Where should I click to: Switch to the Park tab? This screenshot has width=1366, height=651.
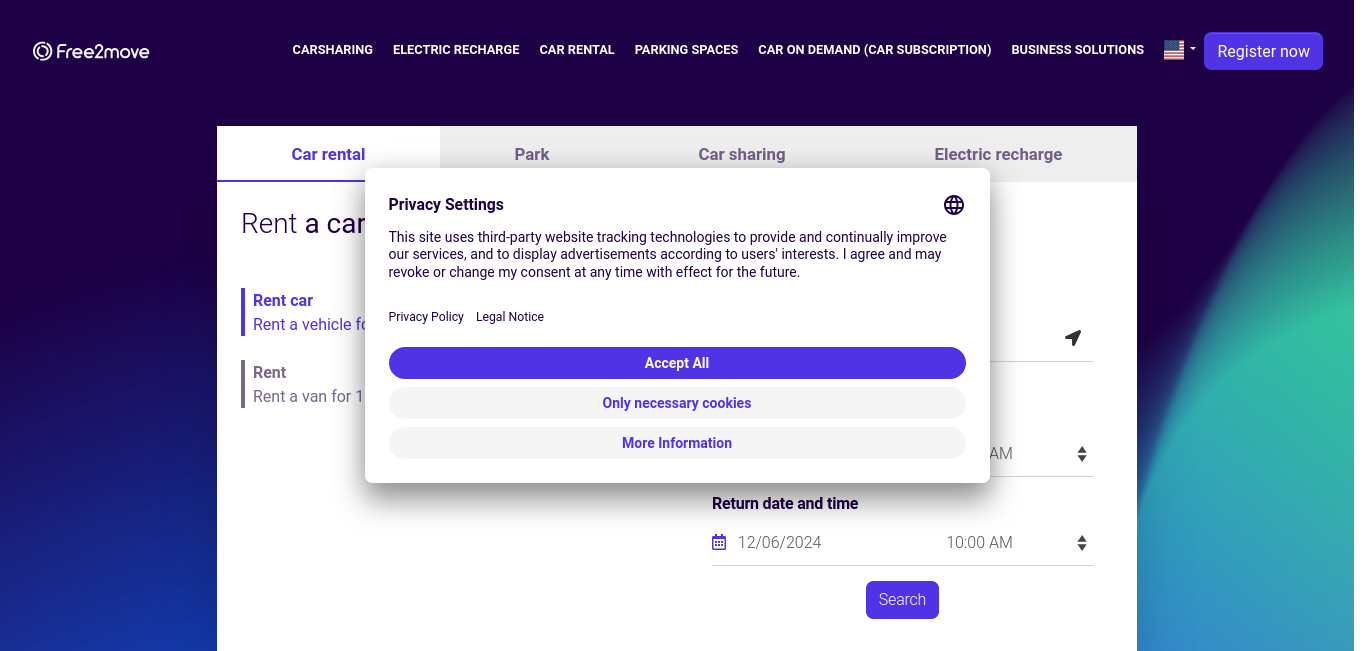click(532, 154)
